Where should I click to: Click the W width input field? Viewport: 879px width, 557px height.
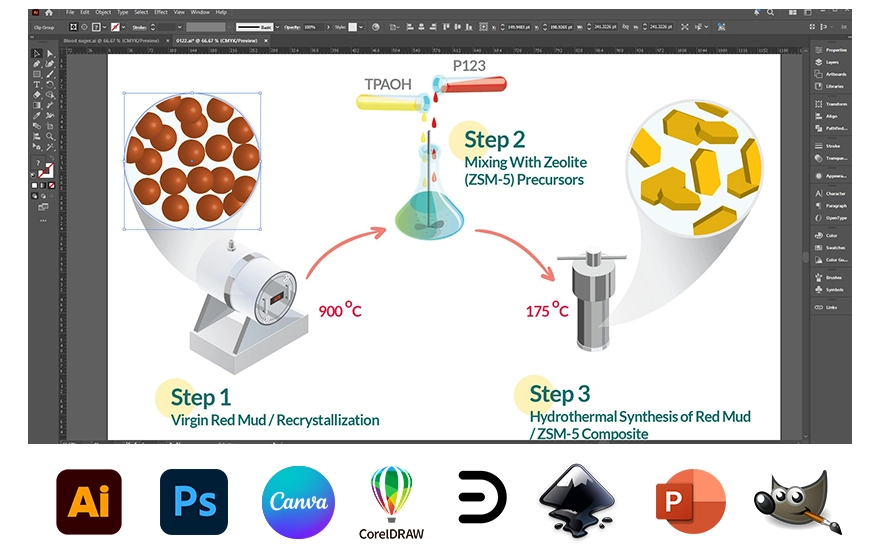606,26
